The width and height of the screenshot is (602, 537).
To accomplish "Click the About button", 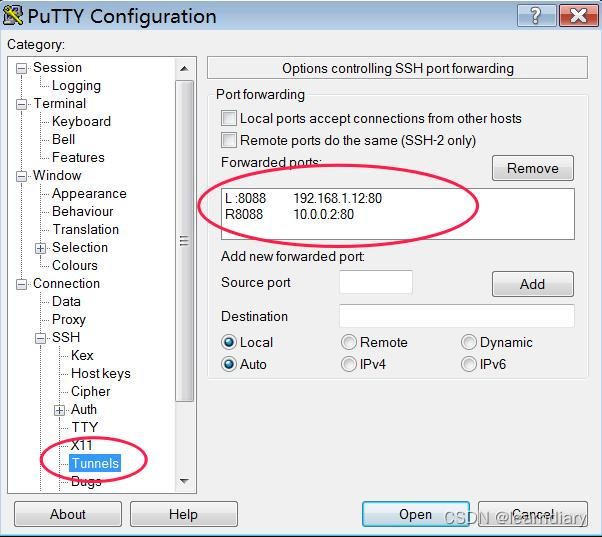I will [x=68, y=514].
